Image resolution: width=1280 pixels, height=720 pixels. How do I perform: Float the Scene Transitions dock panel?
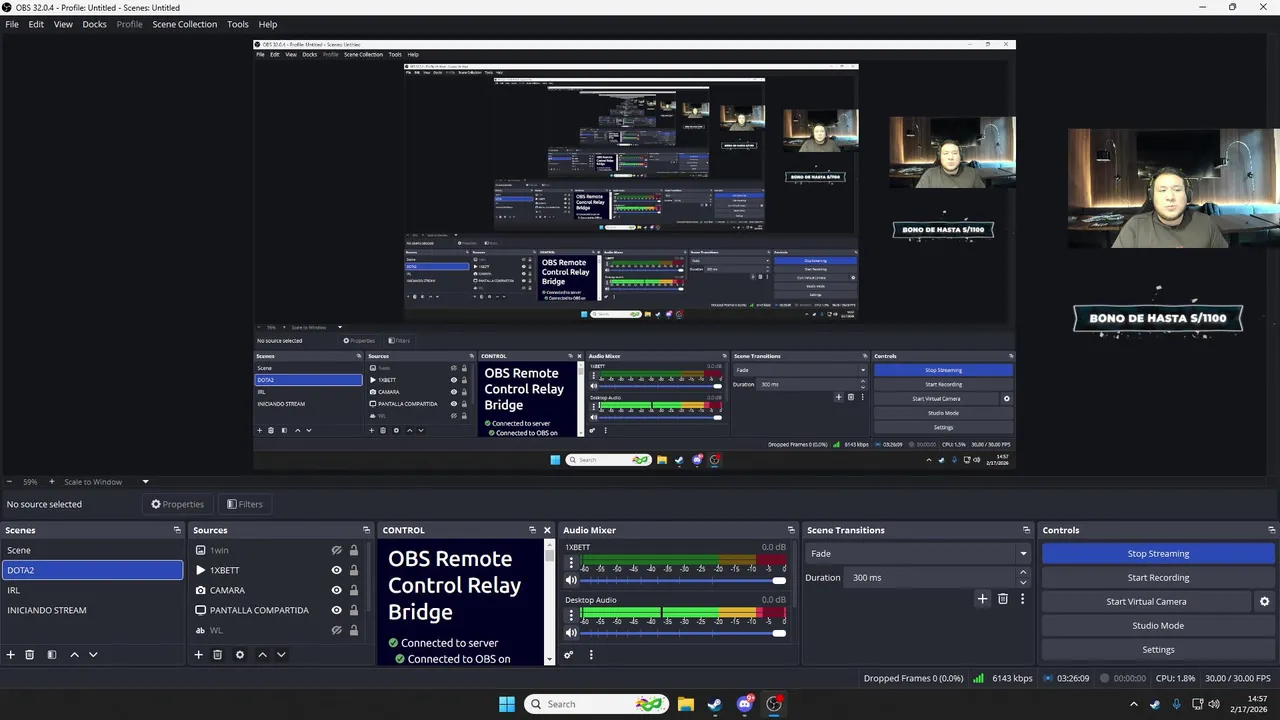point(1026,530)
